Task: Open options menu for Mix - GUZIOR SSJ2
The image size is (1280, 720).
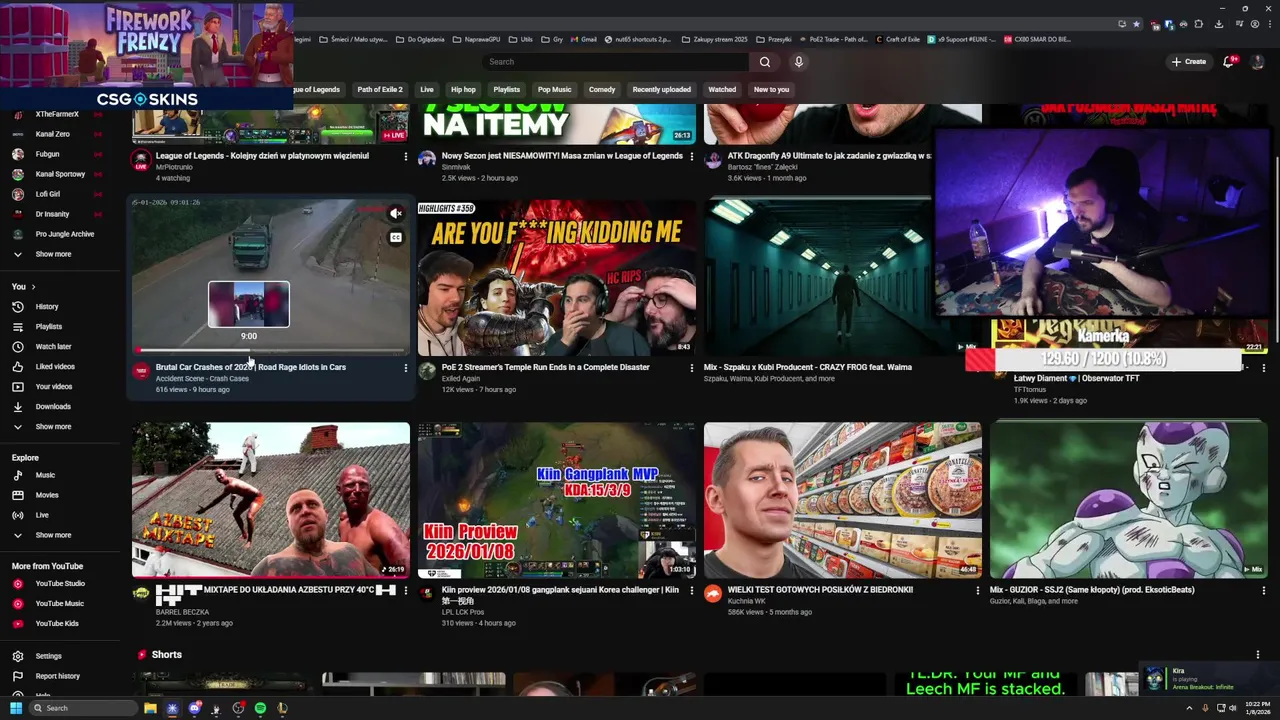Action: point(1263,590)
